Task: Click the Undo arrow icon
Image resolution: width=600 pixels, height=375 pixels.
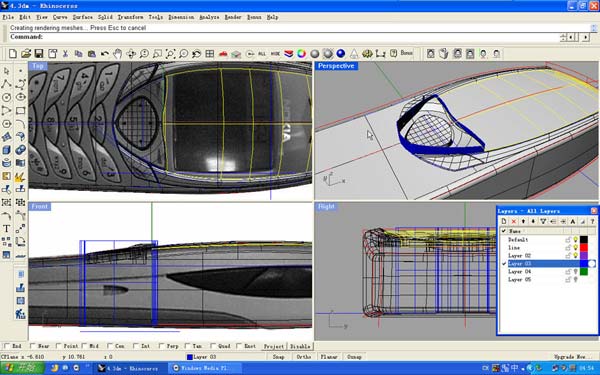Action: 104,54
